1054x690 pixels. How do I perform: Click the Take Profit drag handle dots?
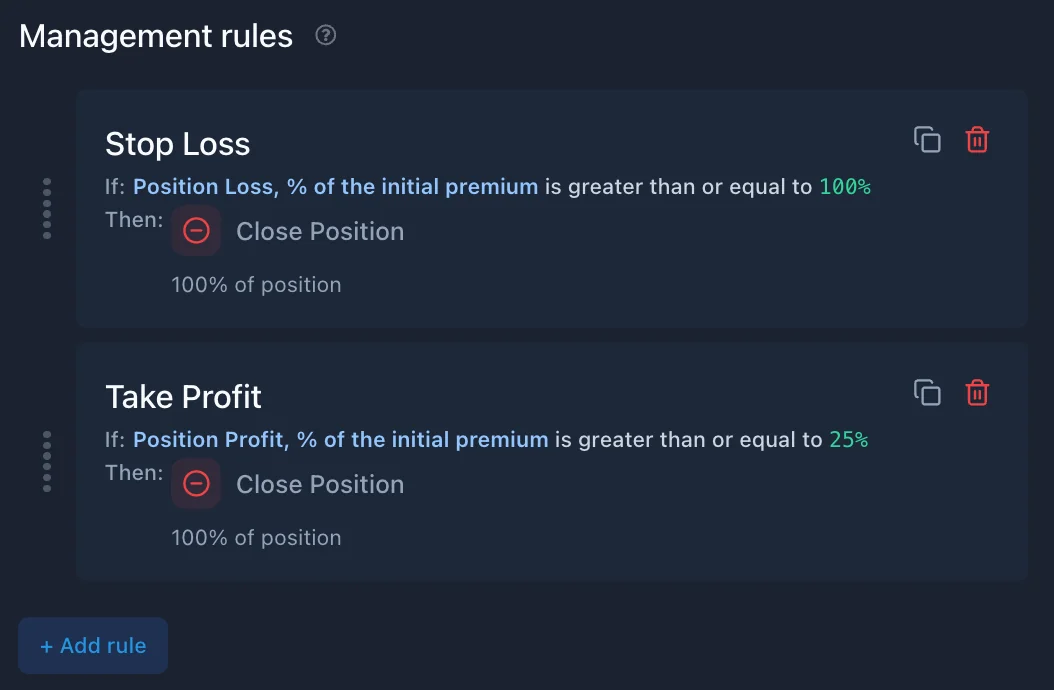(x=47, y=461)
